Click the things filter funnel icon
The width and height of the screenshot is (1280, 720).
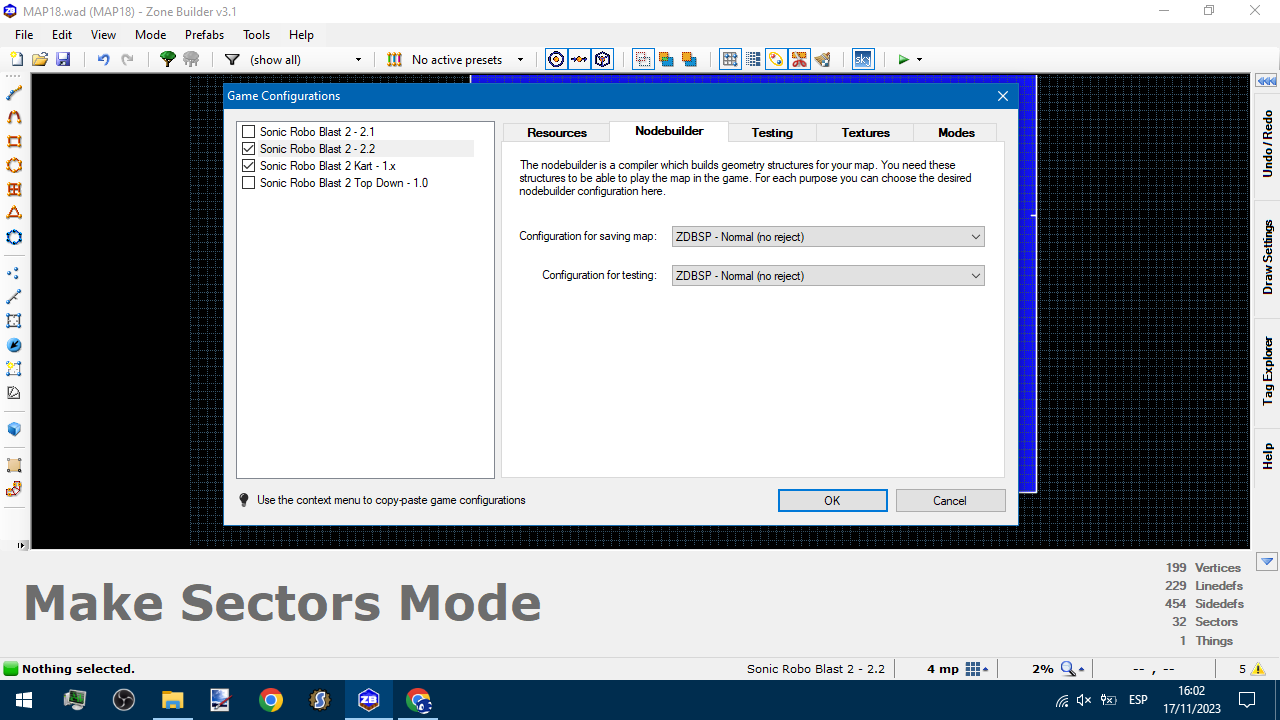pos(232,60)
